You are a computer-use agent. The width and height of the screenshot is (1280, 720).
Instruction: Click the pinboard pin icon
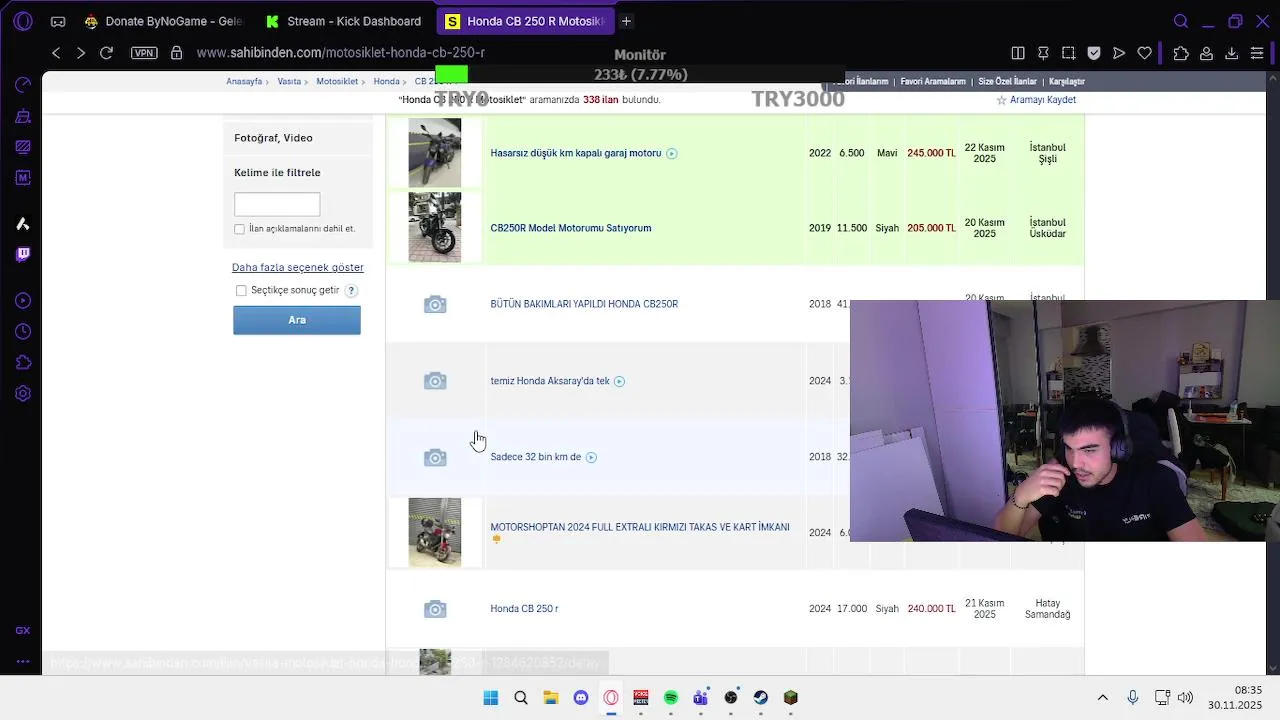click(1043, 53)
